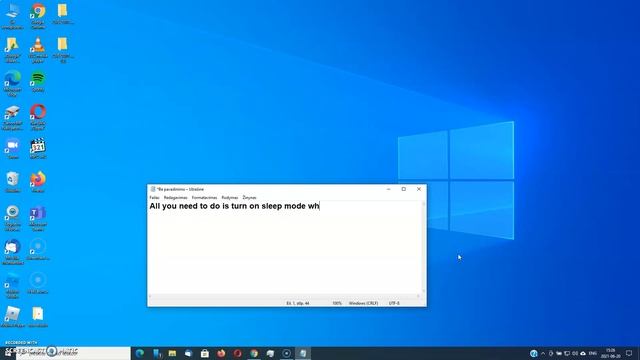The width and height of the screenshot is (640, 360).
Task: Open the OneDrive cloud tray icon
Action: (x=583, y=353)
